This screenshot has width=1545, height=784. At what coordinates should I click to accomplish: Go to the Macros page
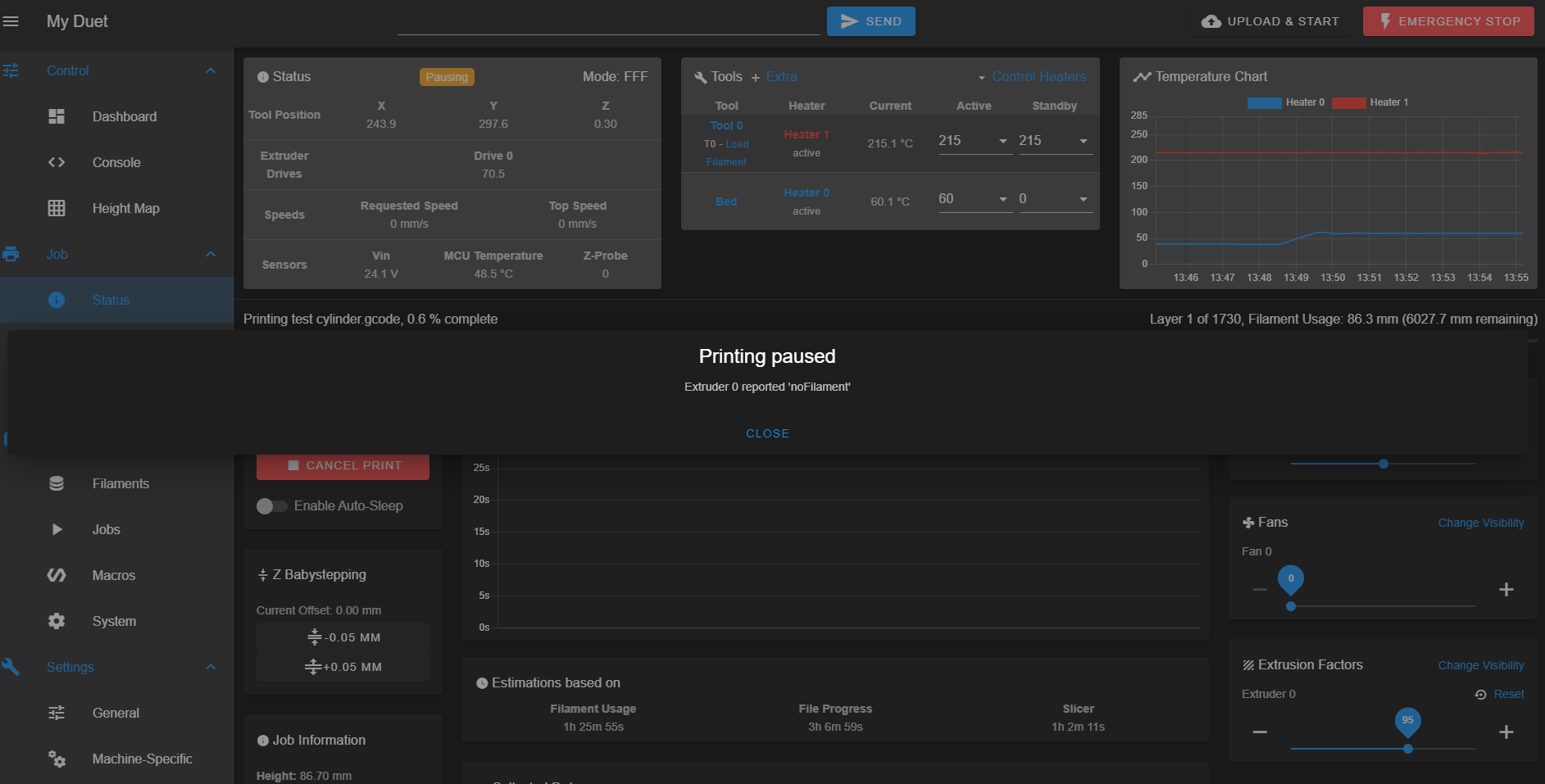[x=116, y=575]
